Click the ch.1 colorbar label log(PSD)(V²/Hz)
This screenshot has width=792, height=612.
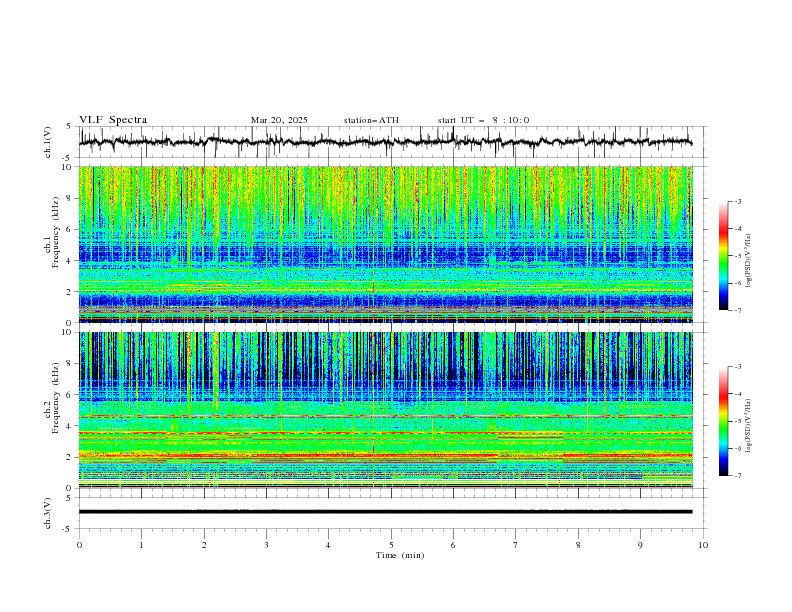click(749, 261)
